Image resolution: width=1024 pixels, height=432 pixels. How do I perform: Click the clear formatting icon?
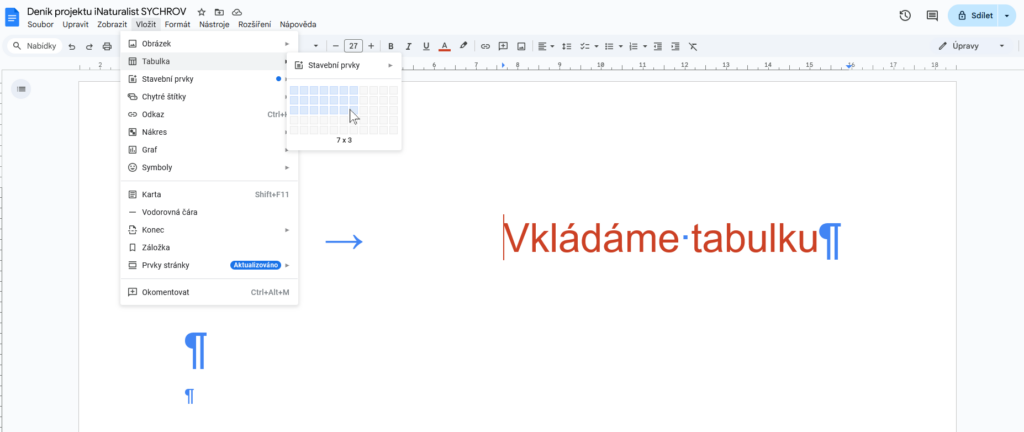point(693,46)
